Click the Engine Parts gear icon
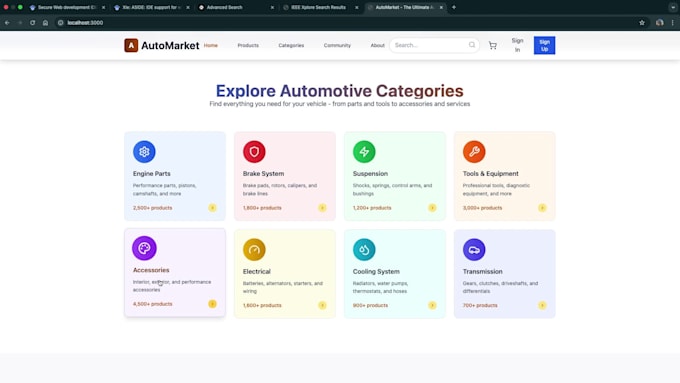Viewport: 680px width, 383px height. [144, 152]
